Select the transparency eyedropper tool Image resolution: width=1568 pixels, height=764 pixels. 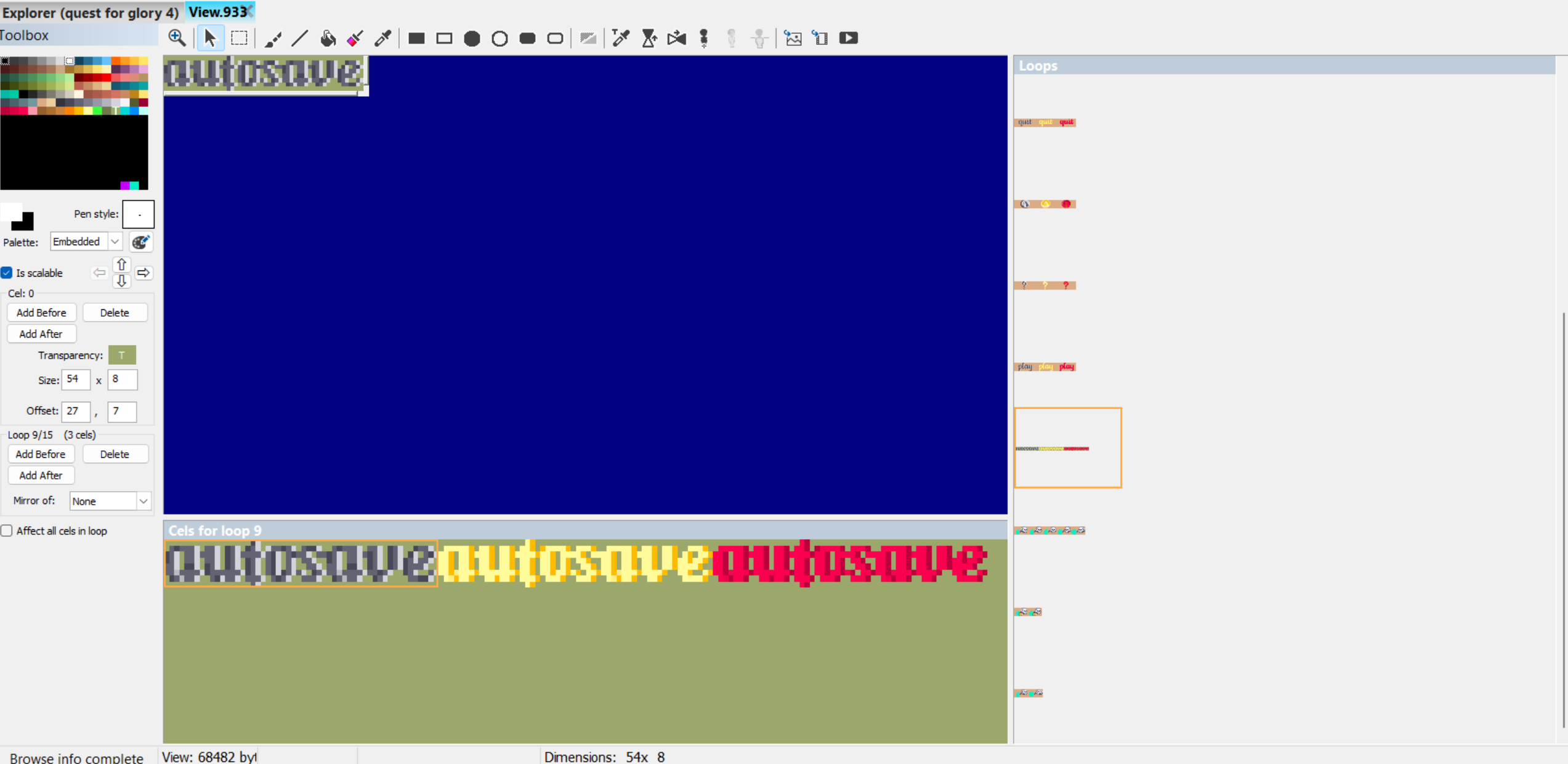tap(621, 38)
